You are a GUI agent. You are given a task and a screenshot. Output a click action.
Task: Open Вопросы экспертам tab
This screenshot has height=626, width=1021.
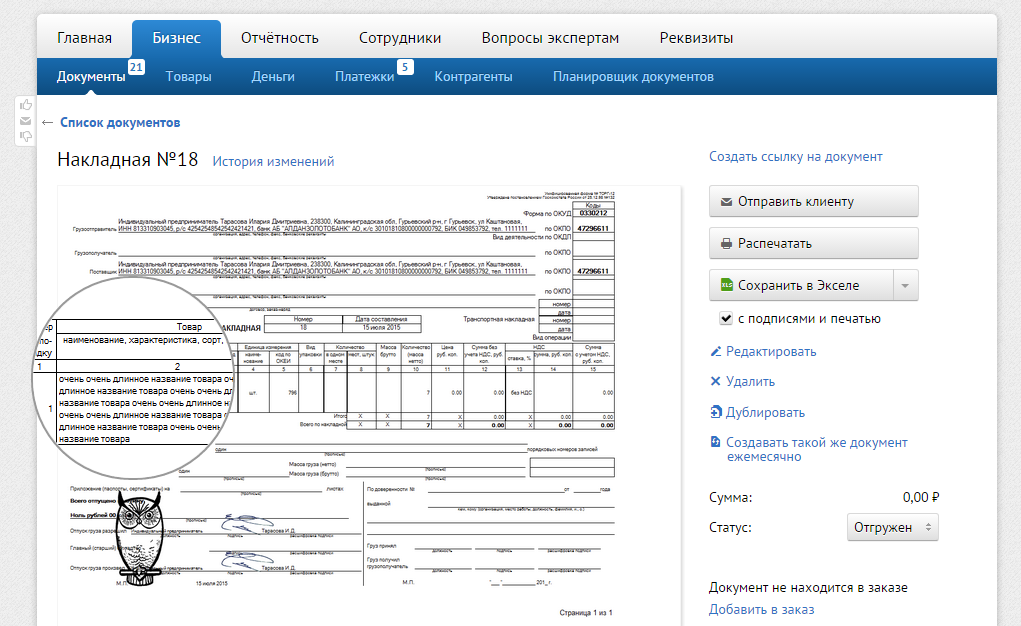550,38
